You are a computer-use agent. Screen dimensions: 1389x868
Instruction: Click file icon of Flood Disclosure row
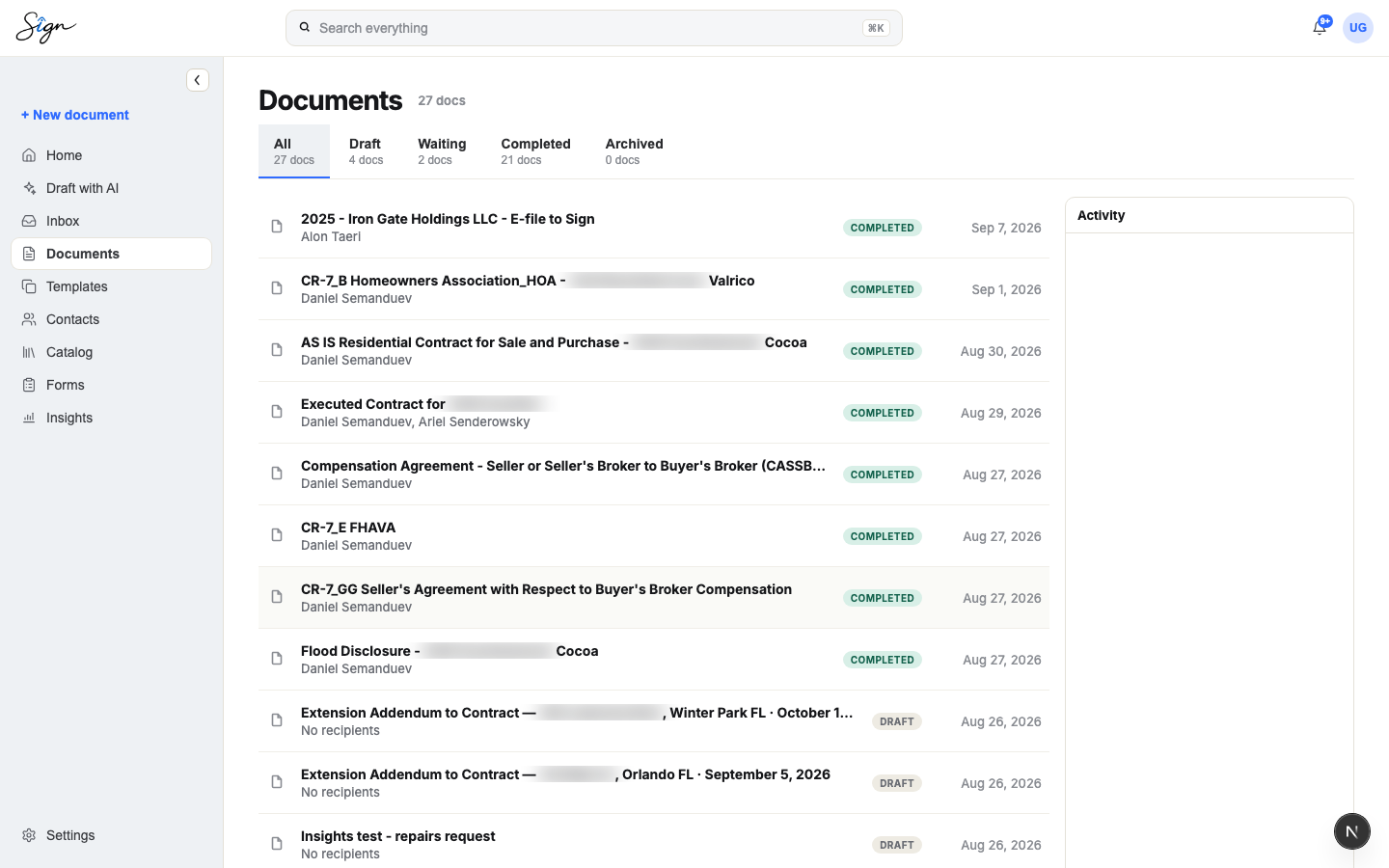point(277,659)
